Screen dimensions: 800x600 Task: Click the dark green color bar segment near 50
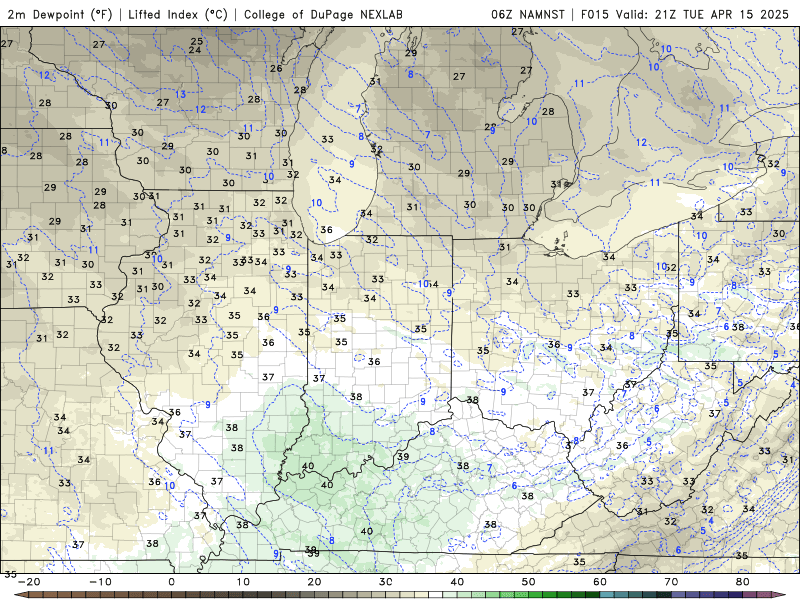pyautogui.click(x=536, y=595)
